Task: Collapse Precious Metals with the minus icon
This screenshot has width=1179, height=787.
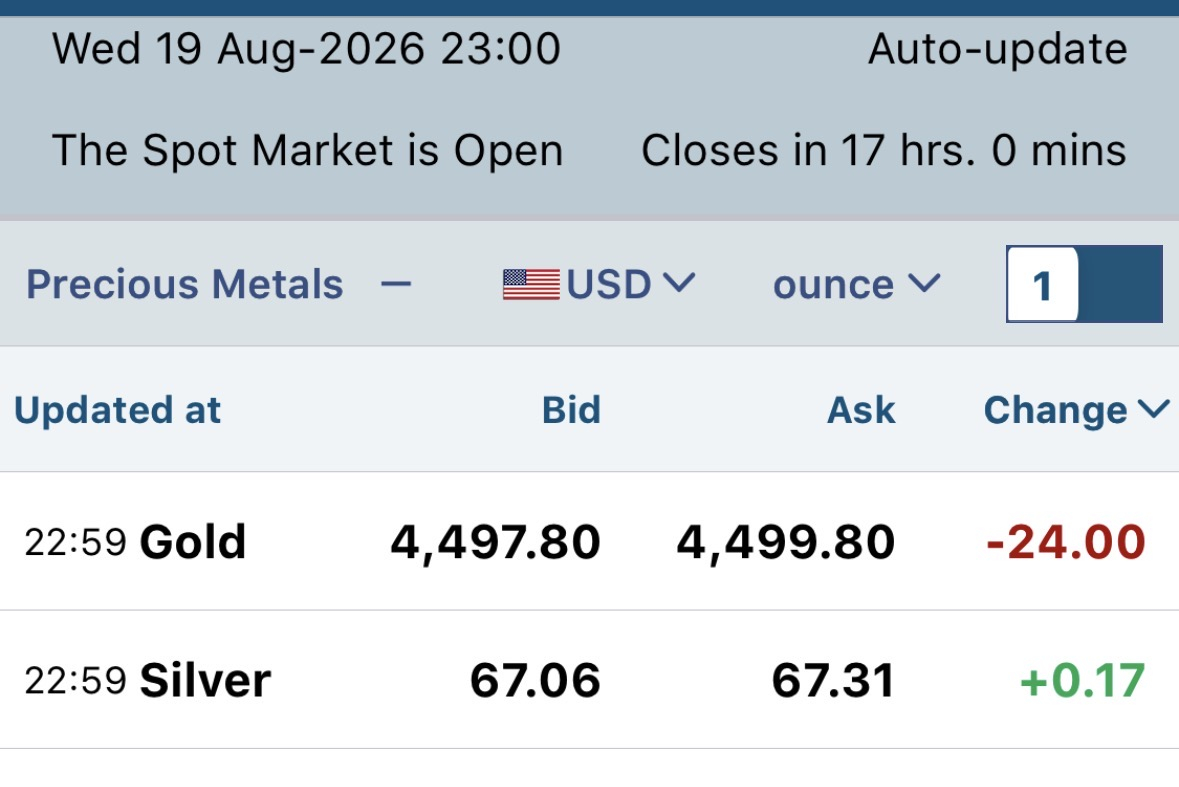Action: (x=396, y=284)
